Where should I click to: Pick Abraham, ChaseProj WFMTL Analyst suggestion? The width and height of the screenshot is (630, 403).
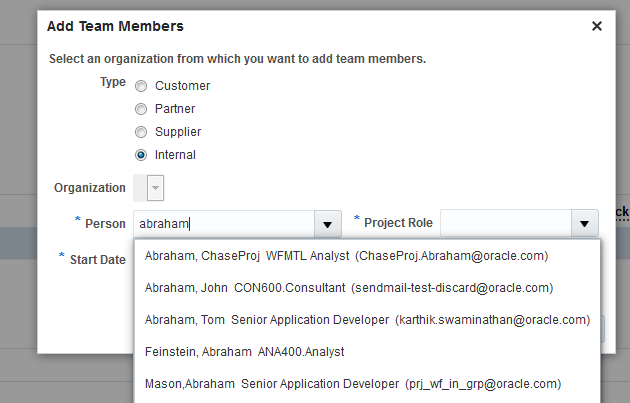(x=346, y=256)
